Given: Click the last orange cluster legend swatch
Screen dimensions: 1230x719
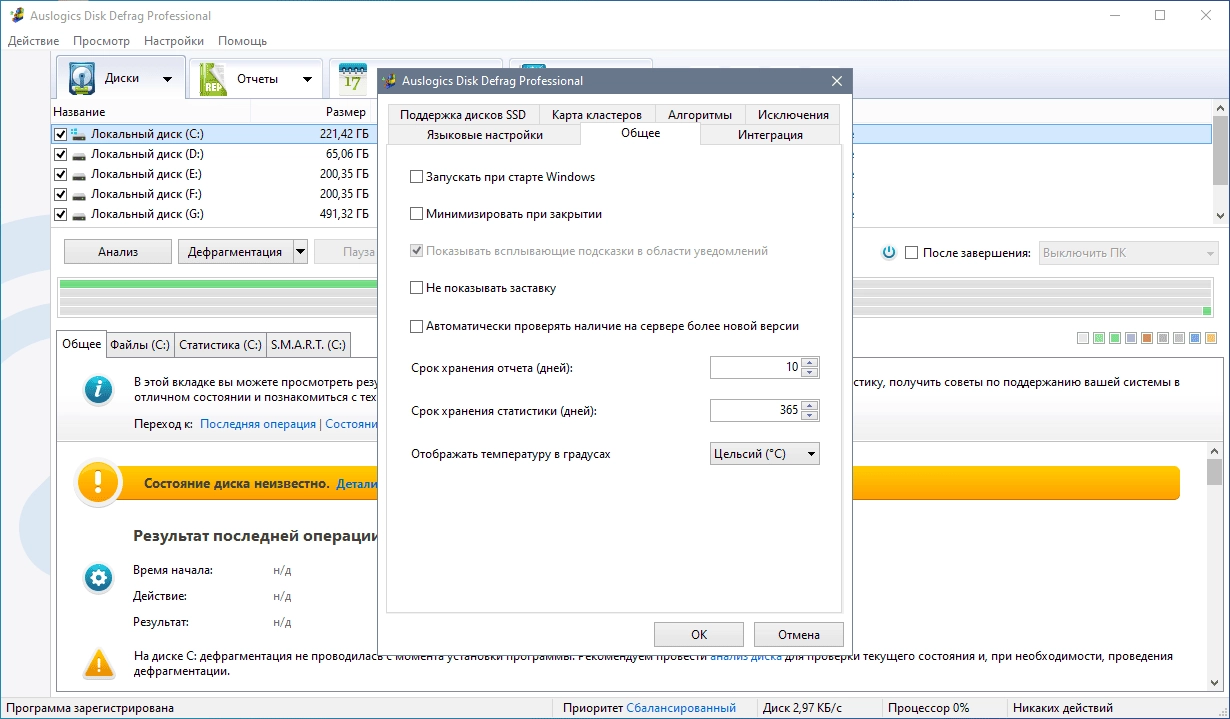Looking at the screenshot, I should click(1211, 339).
